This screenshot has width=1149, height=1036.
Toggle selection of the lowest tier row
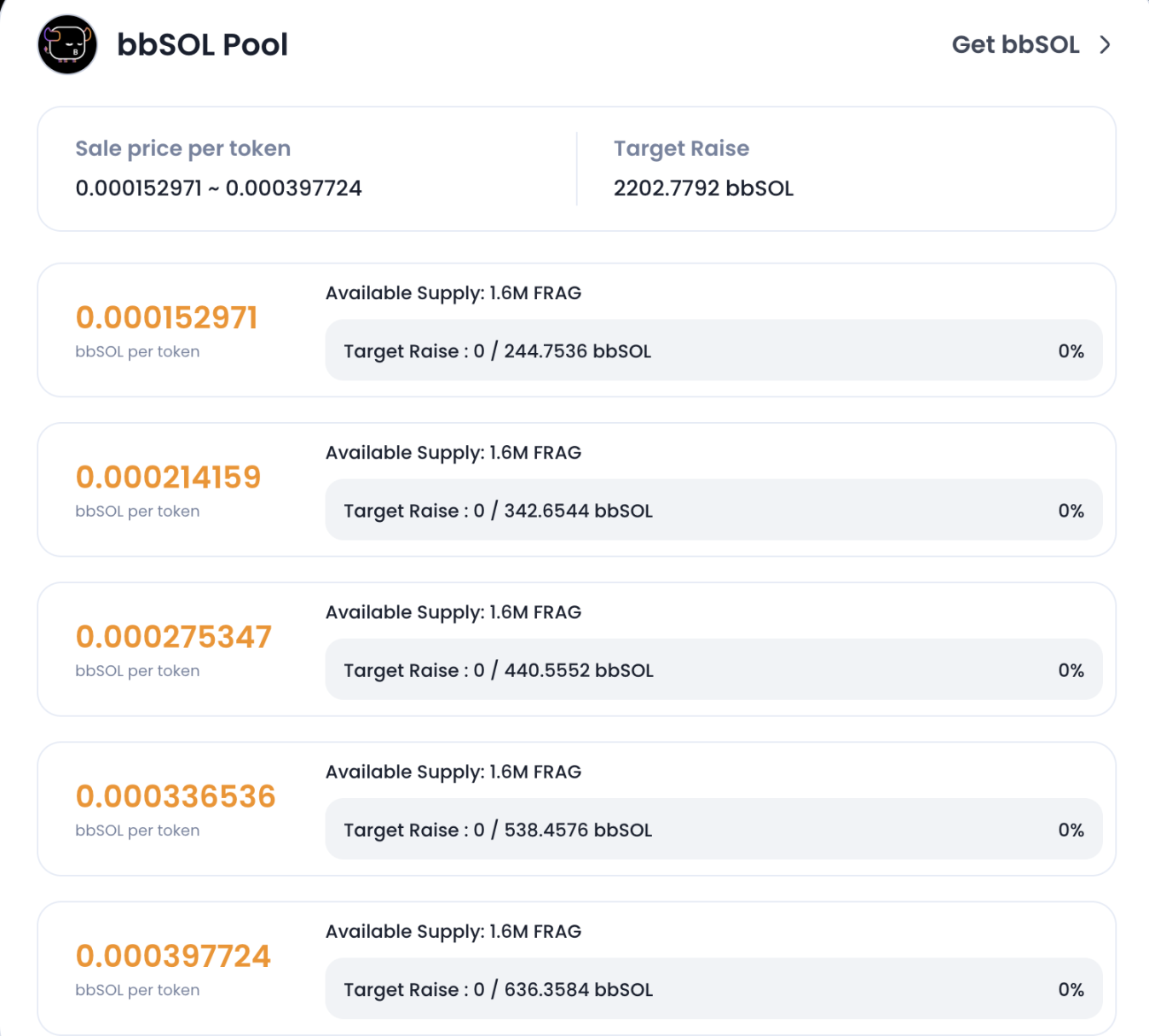pos(574,330)
